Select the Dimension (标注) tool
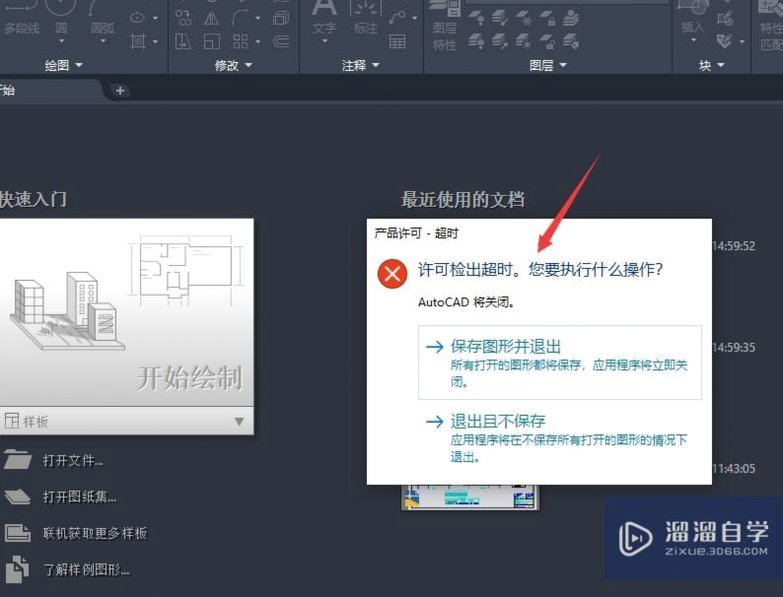The height and width of the screenshot is (597, 783). click(366, 17)
